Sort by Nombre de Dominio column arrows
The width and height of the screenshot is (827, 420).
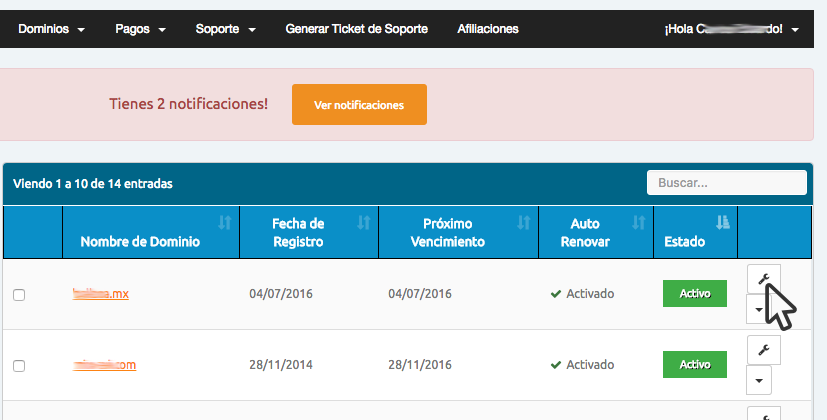click(224, 222)
